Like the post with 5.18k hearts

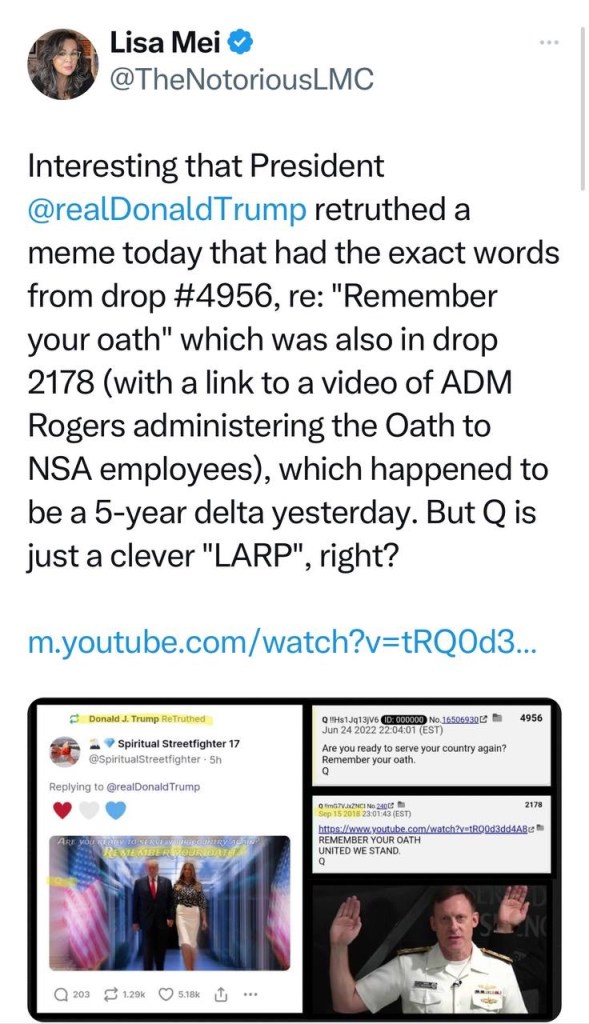click(180, 994)
